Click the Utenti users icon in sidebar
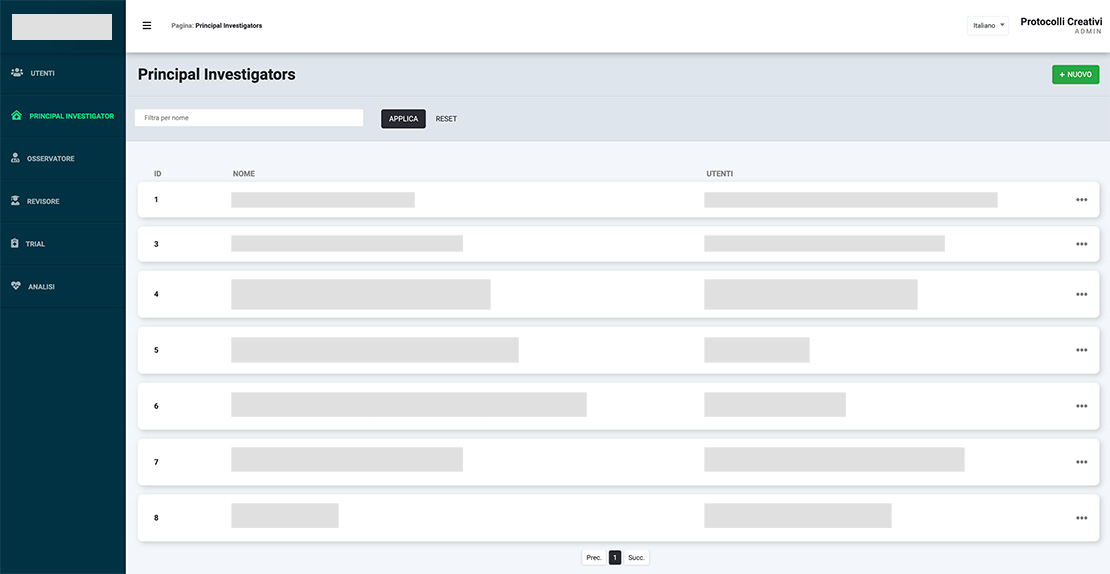The height and width of the screenshot is (574, 1110). pos(17,73)
